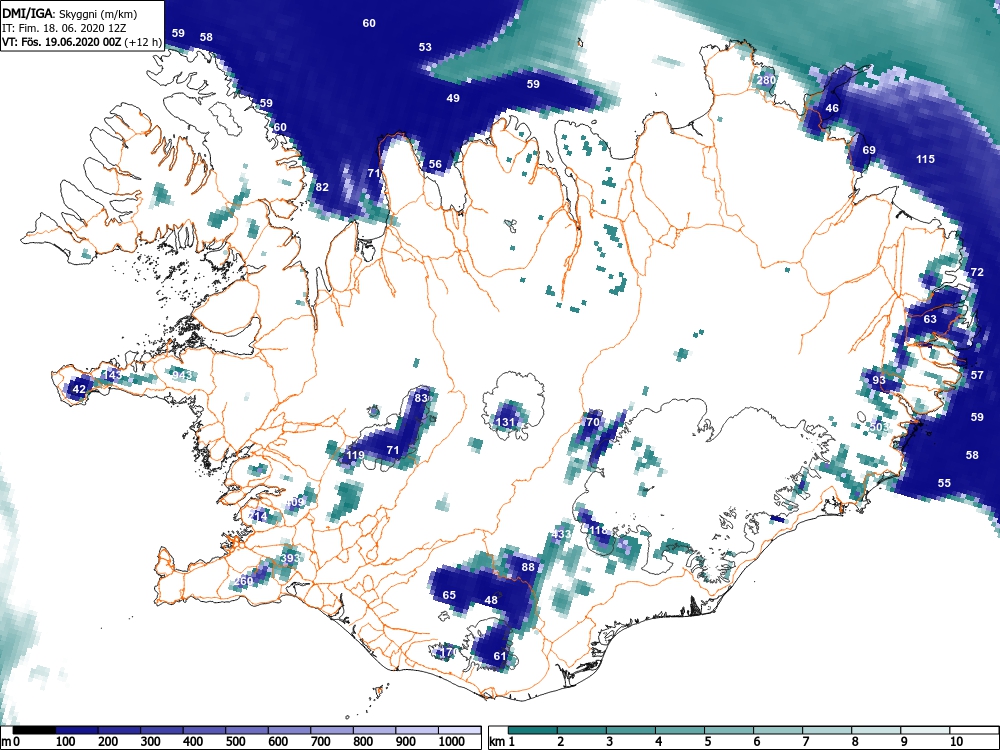Click the visibility value 61 in the south

click(x=500, y=656)
